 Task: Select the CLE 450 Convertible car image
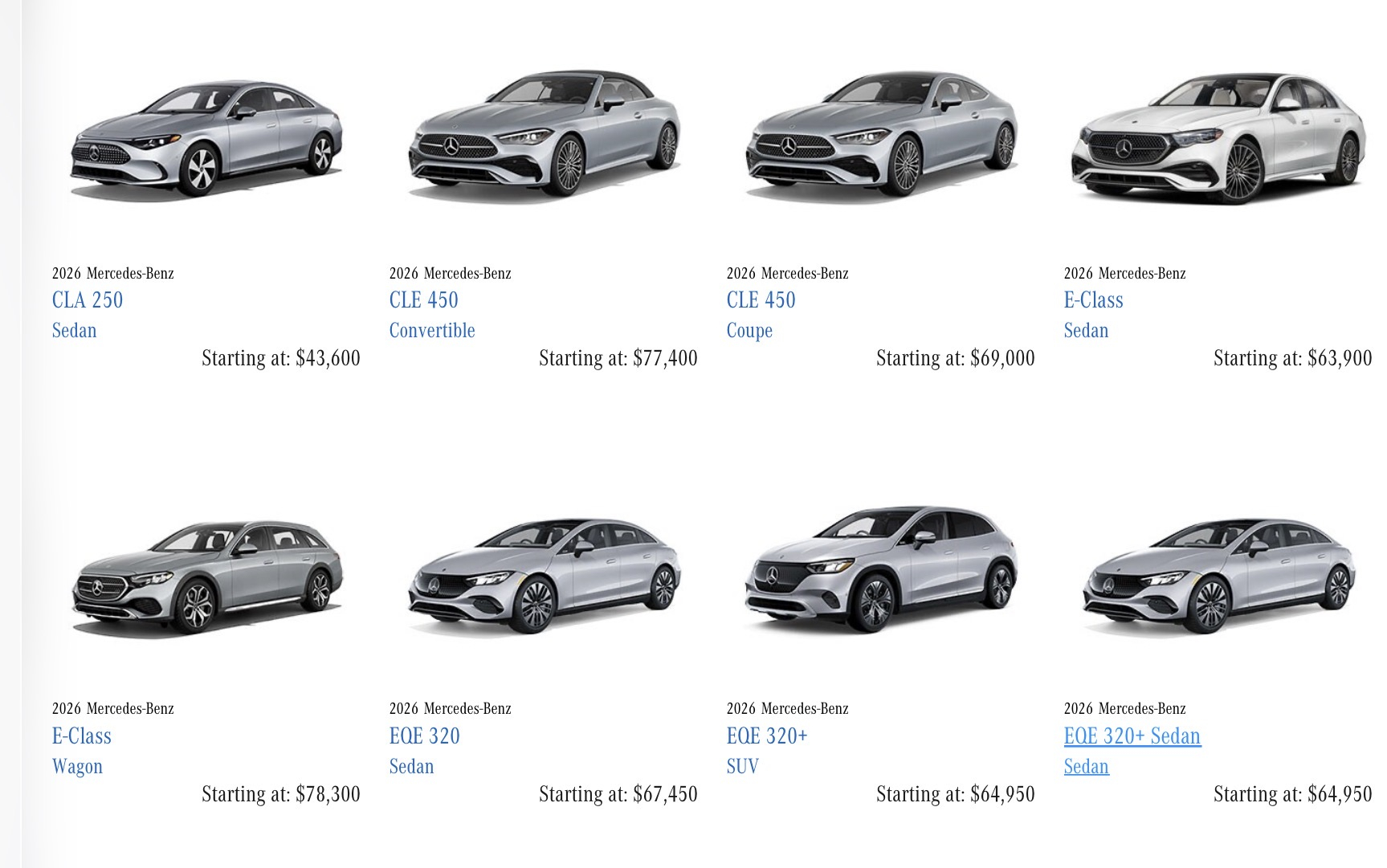point(544,134)
